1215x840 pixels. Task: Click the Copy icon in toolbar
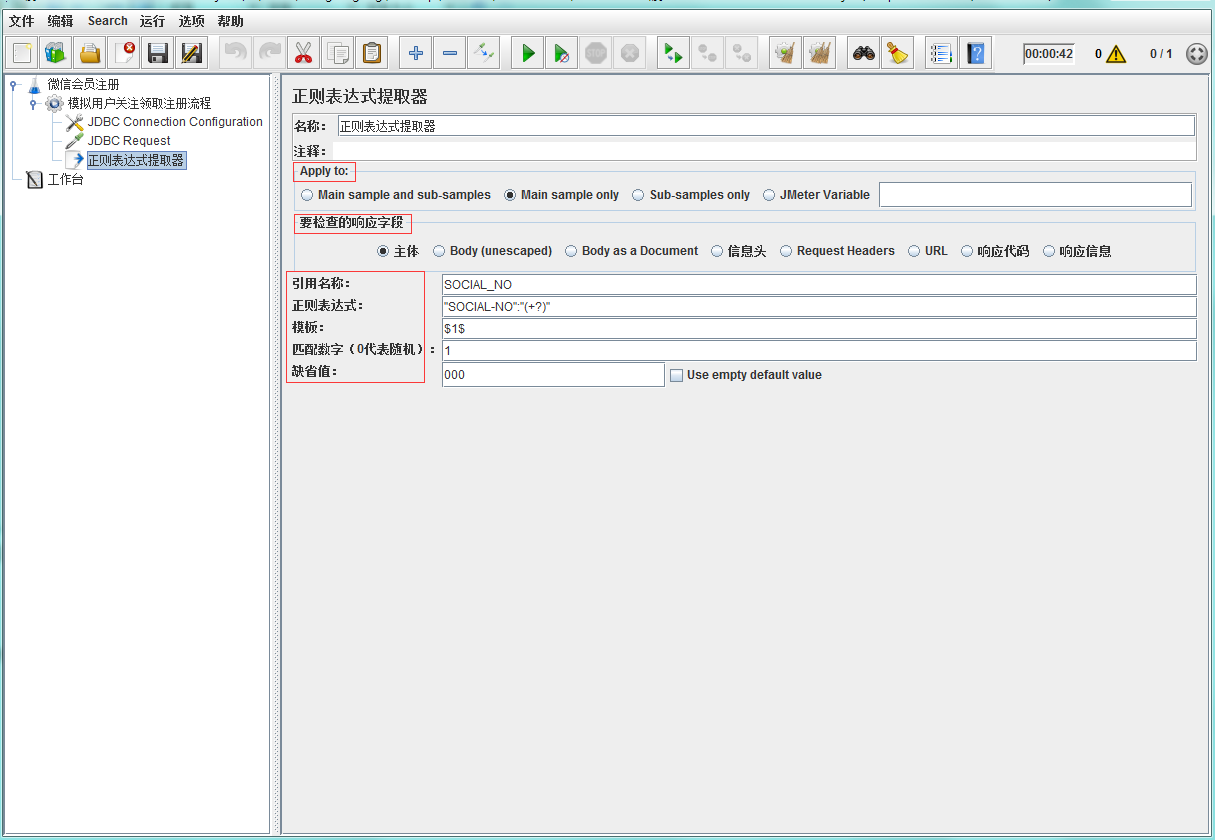[x=338, y=53]
